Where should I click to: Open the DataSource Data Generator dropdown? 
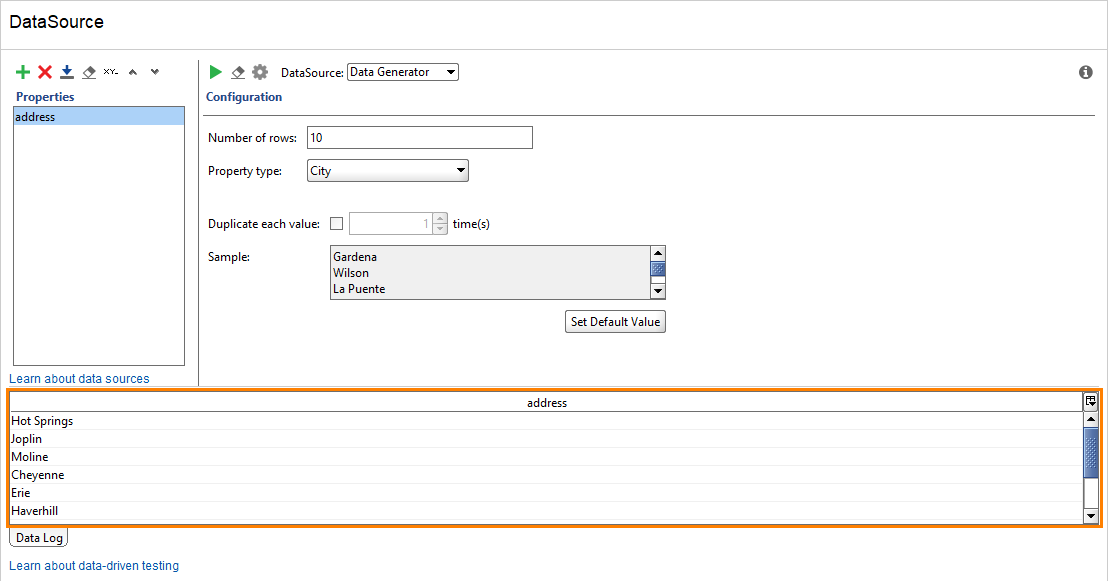403,72
